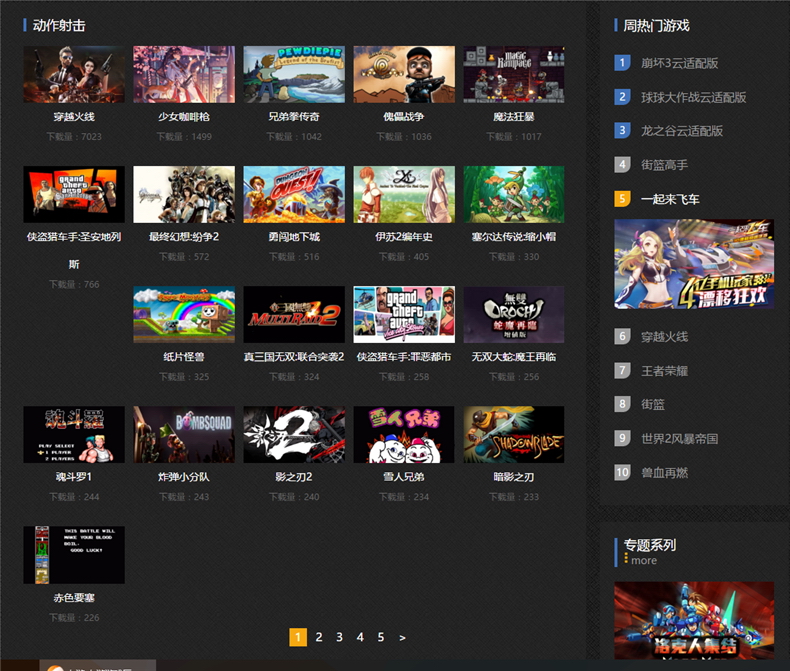Select 球球大作战云适配版 ranking entry
790x671 pixels.
693,97
